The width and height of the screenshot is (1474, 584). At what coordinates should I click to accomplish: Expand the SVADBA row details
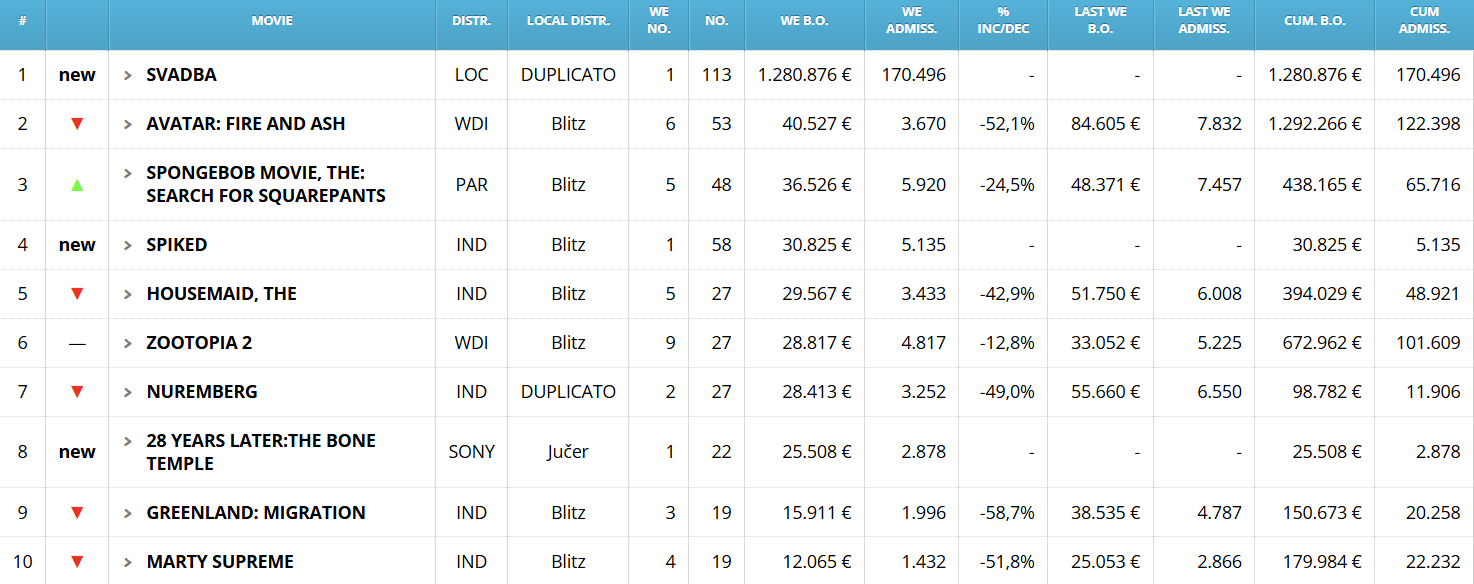tap(128, 75)
